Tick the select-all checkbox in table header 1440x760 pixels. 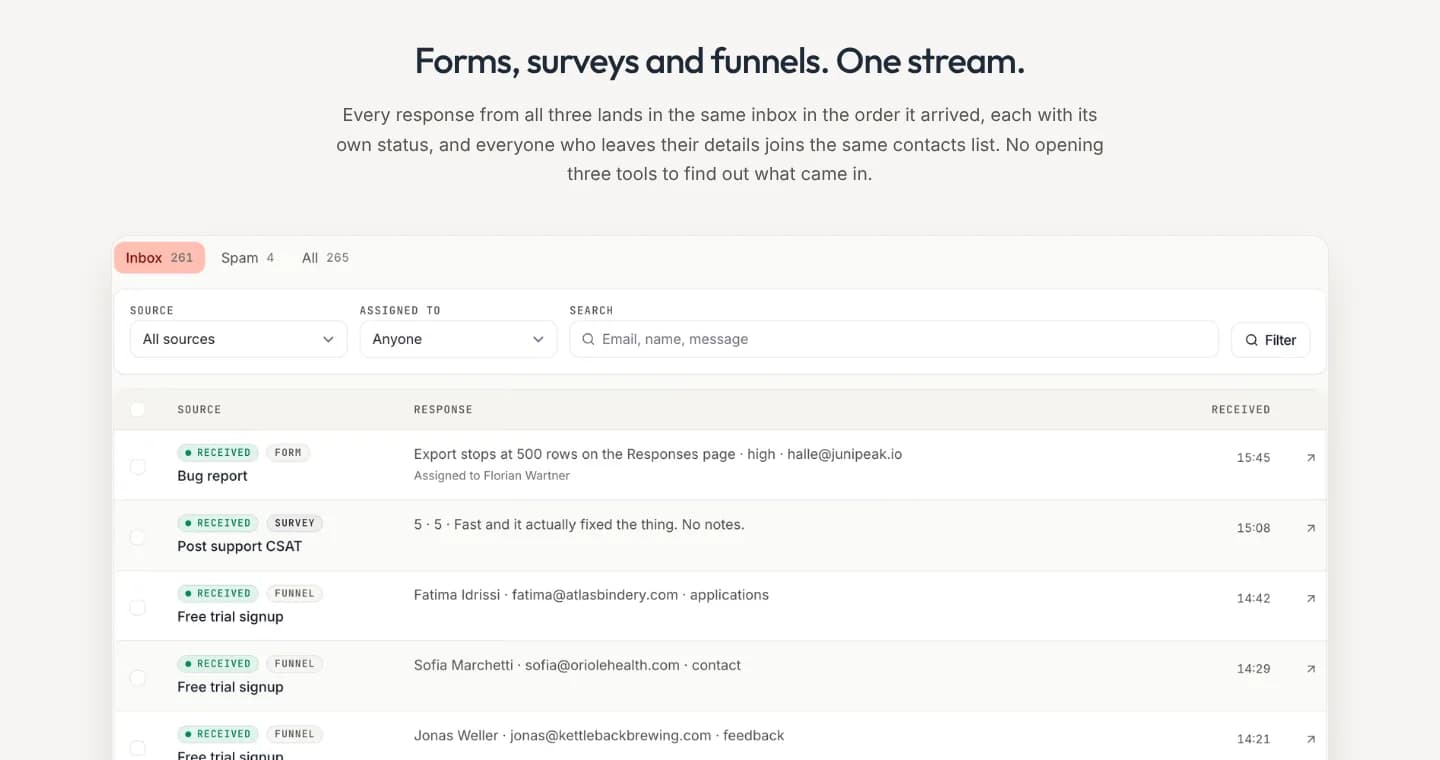point(138,409)
